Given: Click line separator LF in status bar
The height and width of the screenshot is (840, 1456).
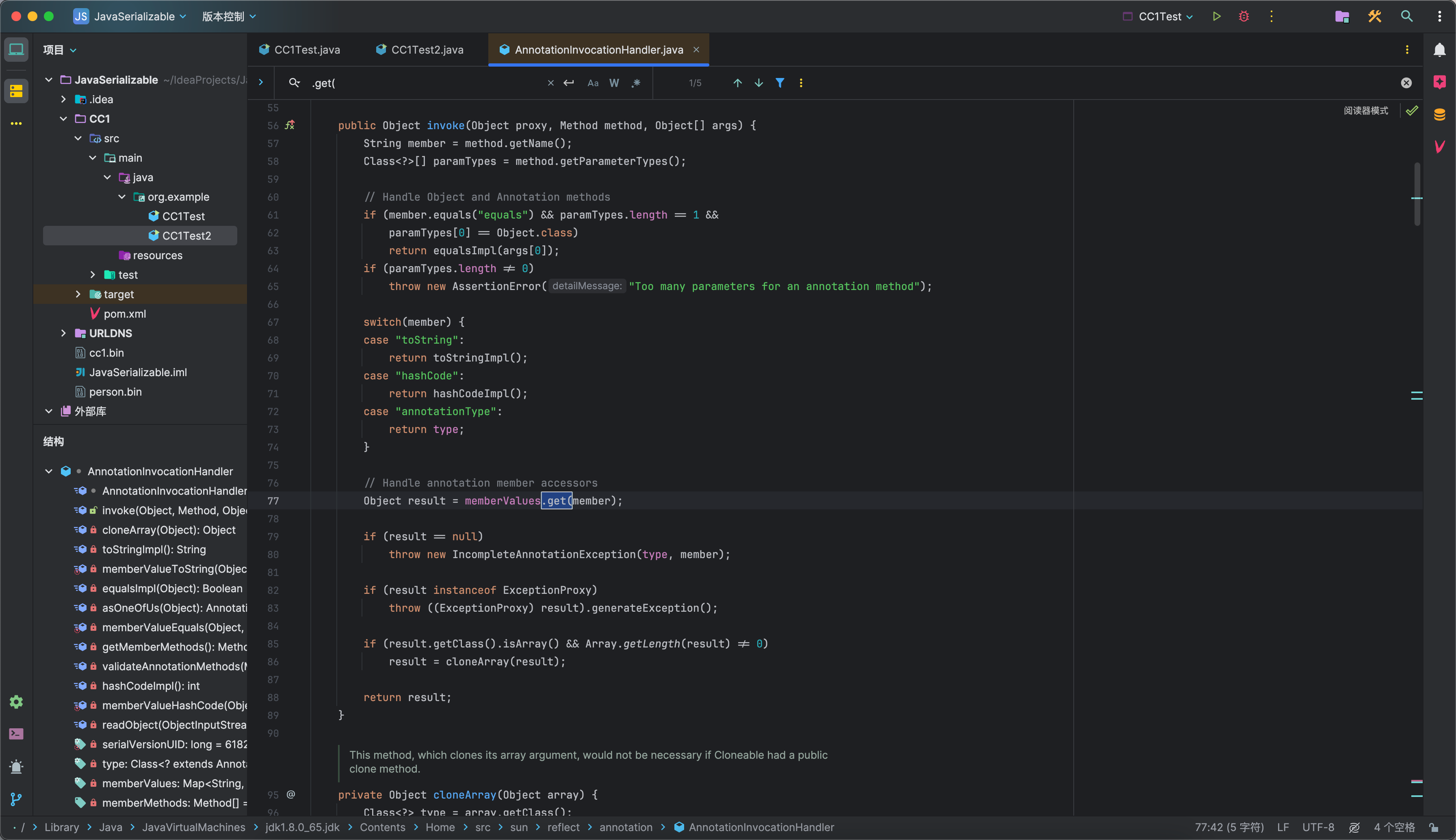Looking at the screenshot, I should pyautogui.click(x=1283, y=827).
